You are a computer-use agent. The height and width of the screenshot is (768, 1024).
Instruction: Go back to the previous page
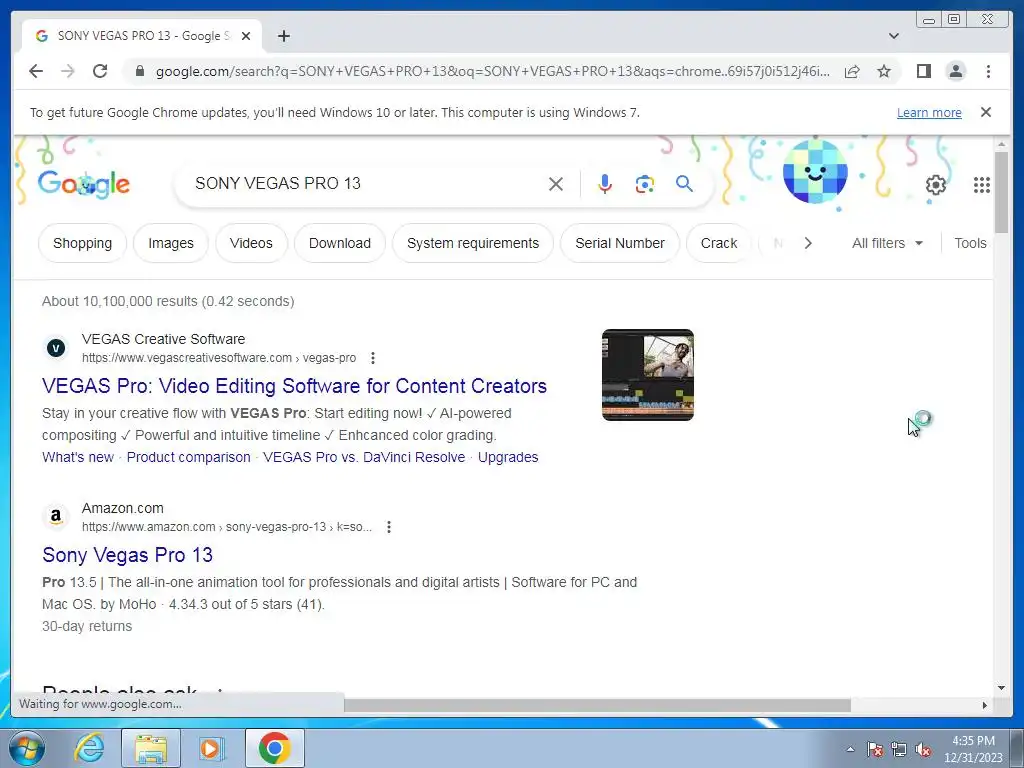pos(36,71)
